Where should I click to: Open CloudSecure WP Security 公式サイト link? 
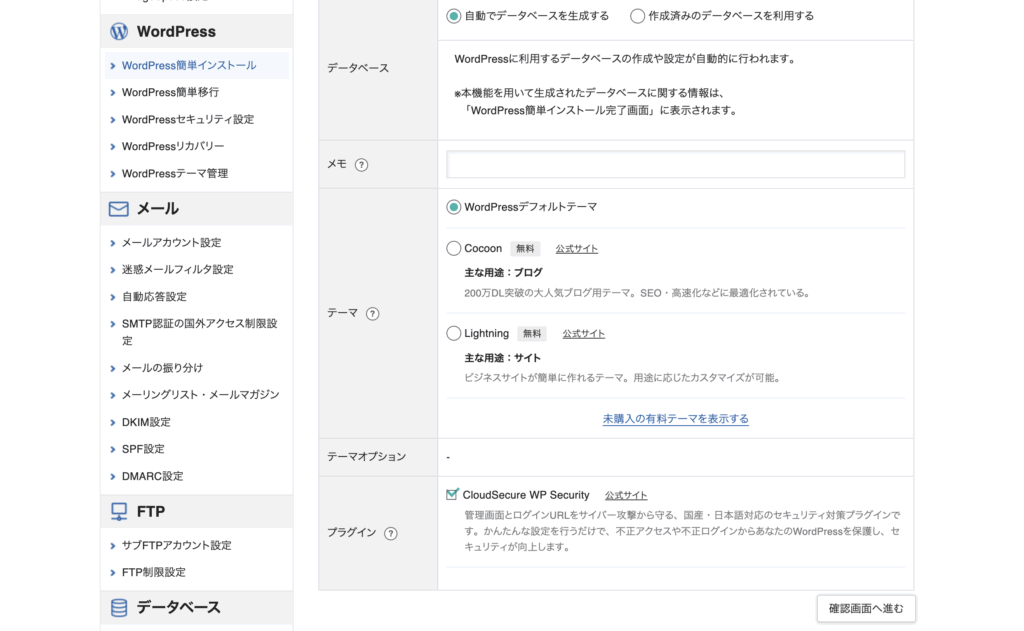[626, 496]
